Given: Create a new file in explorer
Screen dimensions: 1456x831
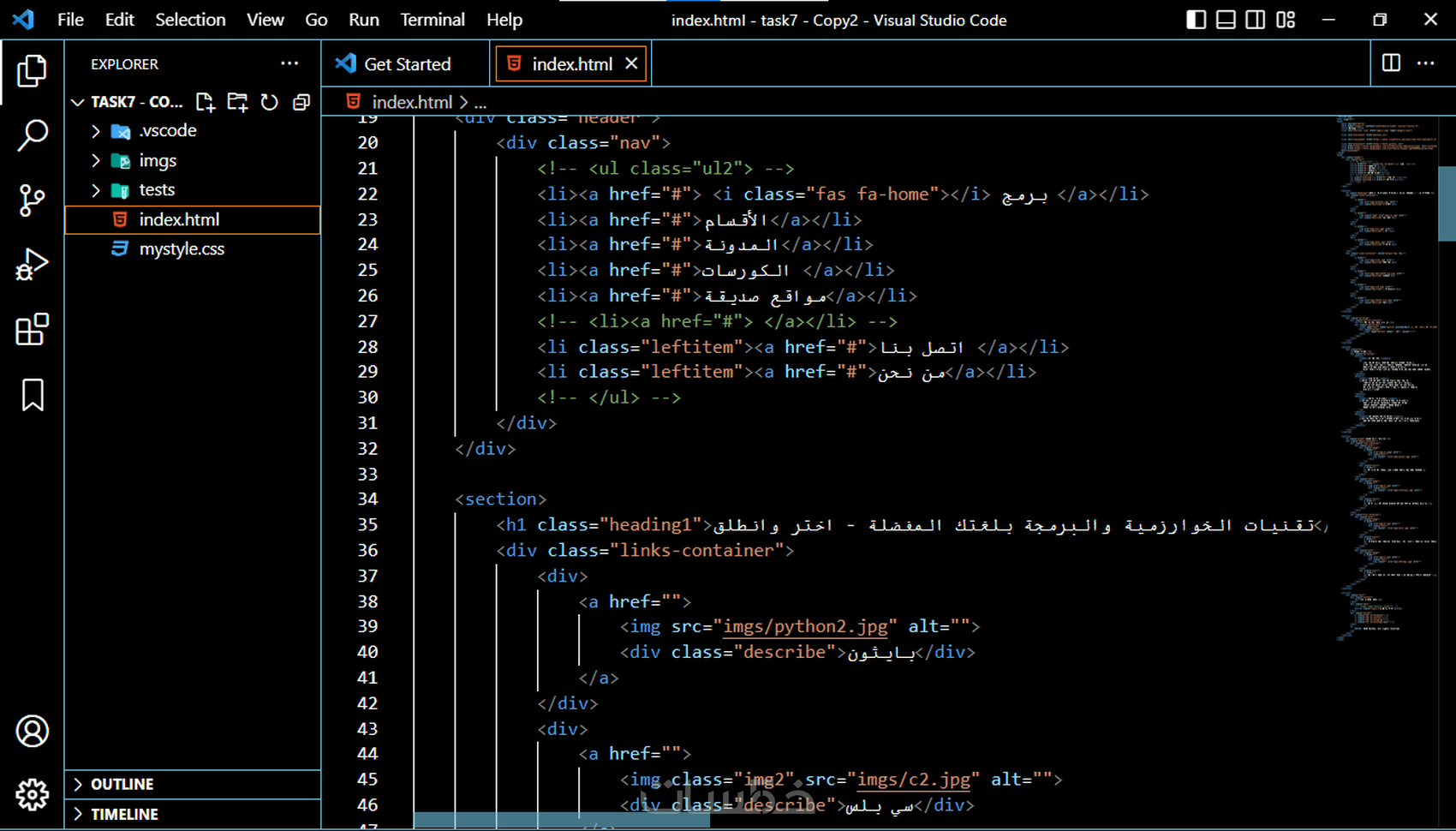Looking at the screenshot, I should (x=205, y=102).
